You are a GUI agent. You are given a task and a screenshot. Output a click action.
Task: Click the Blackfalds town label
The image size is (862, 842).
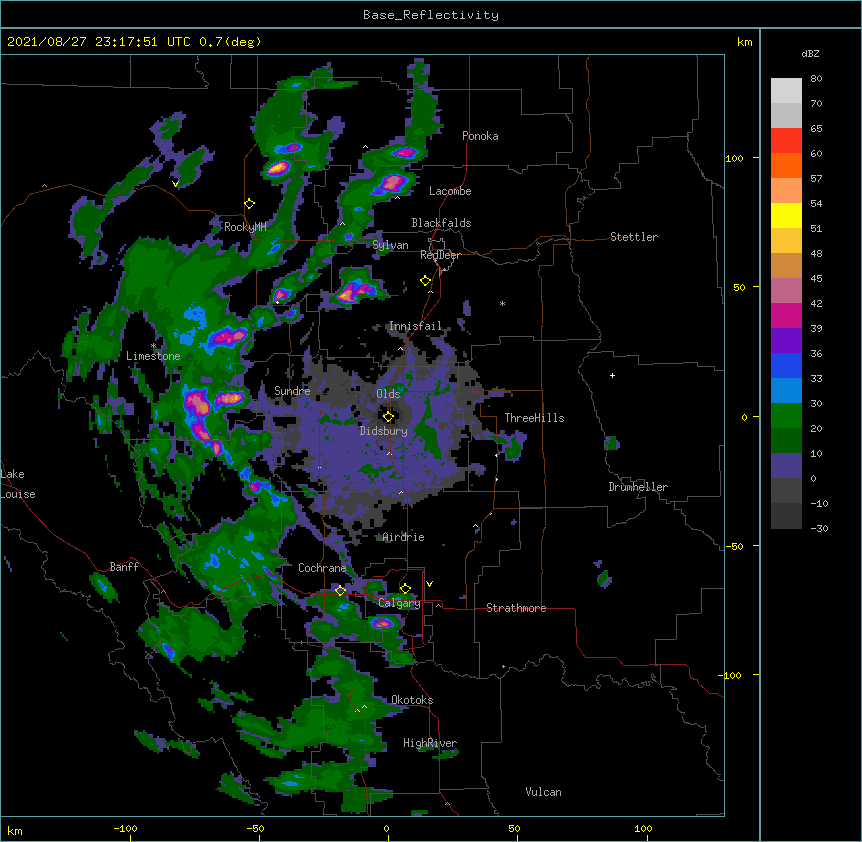[441, 223]
